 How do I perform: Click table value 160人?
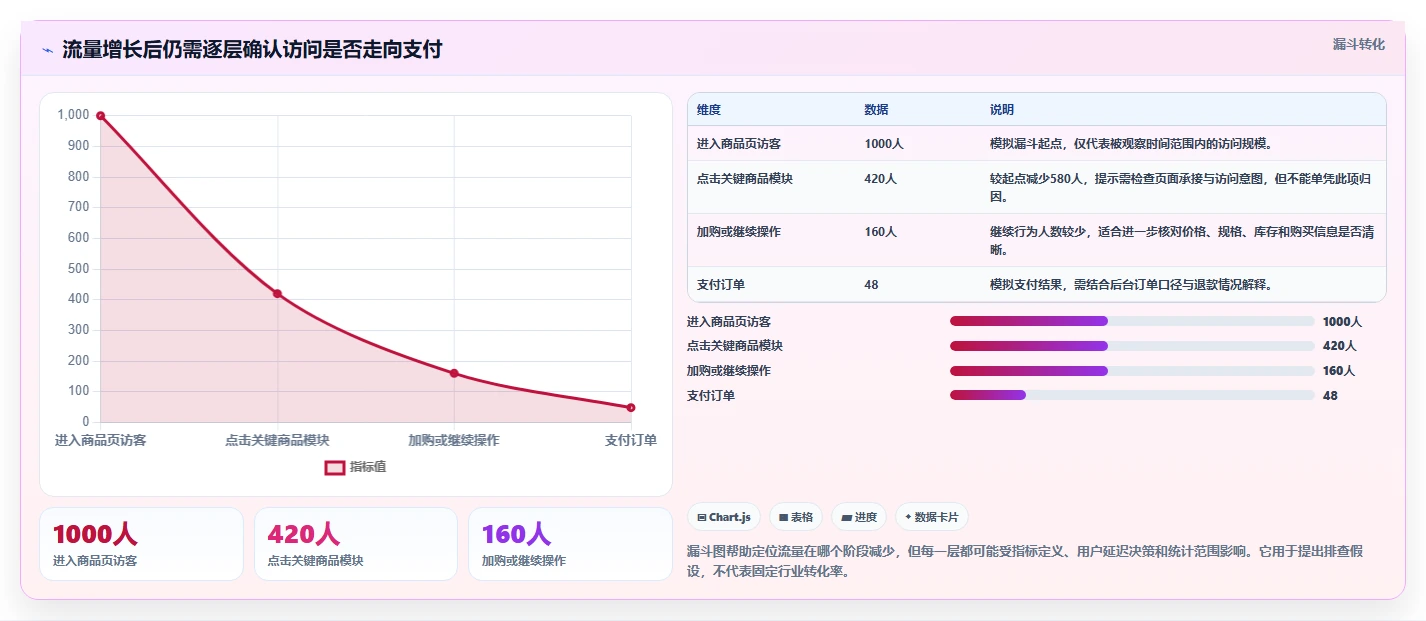point(881,231)
